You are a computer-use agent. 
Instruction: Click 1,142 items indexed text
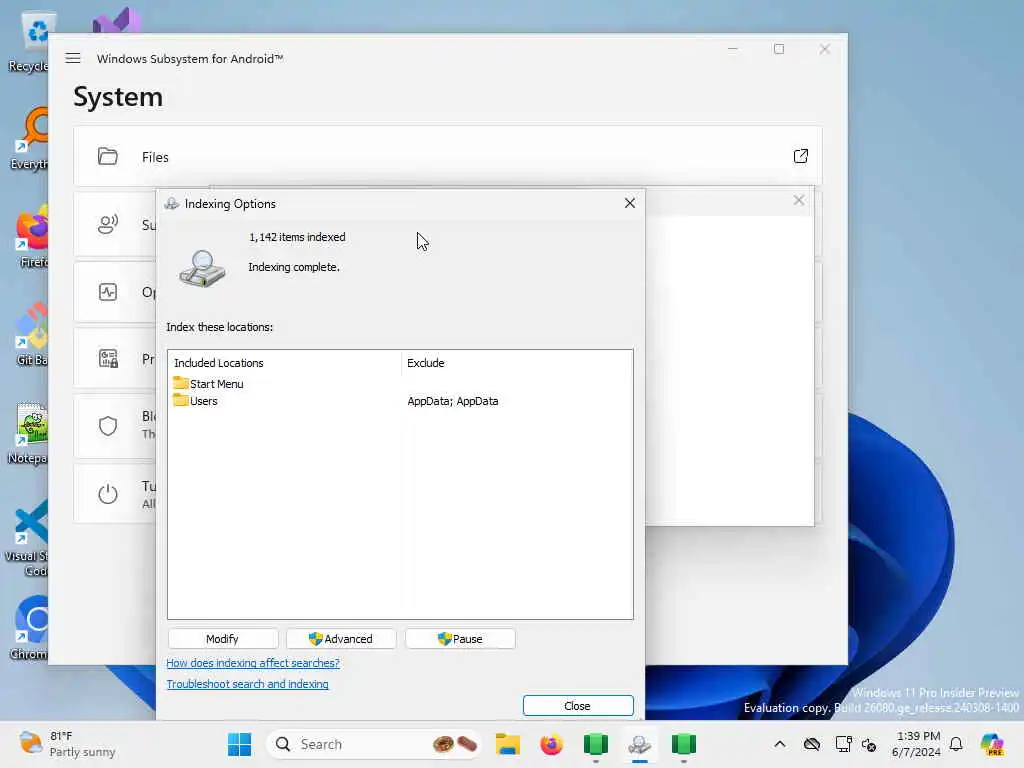click(x=297, y=237)
